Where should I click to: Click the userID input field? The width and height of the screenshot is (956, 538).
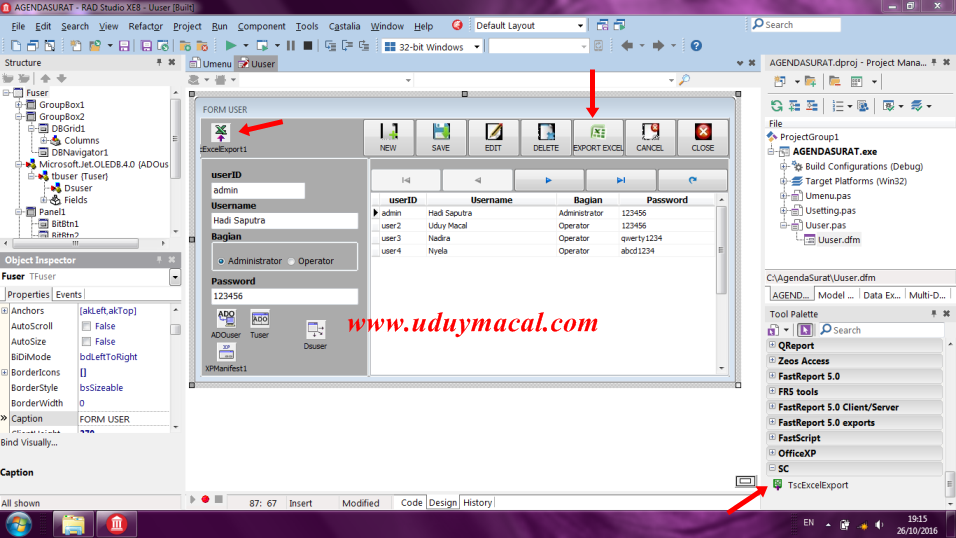[258, 190]
